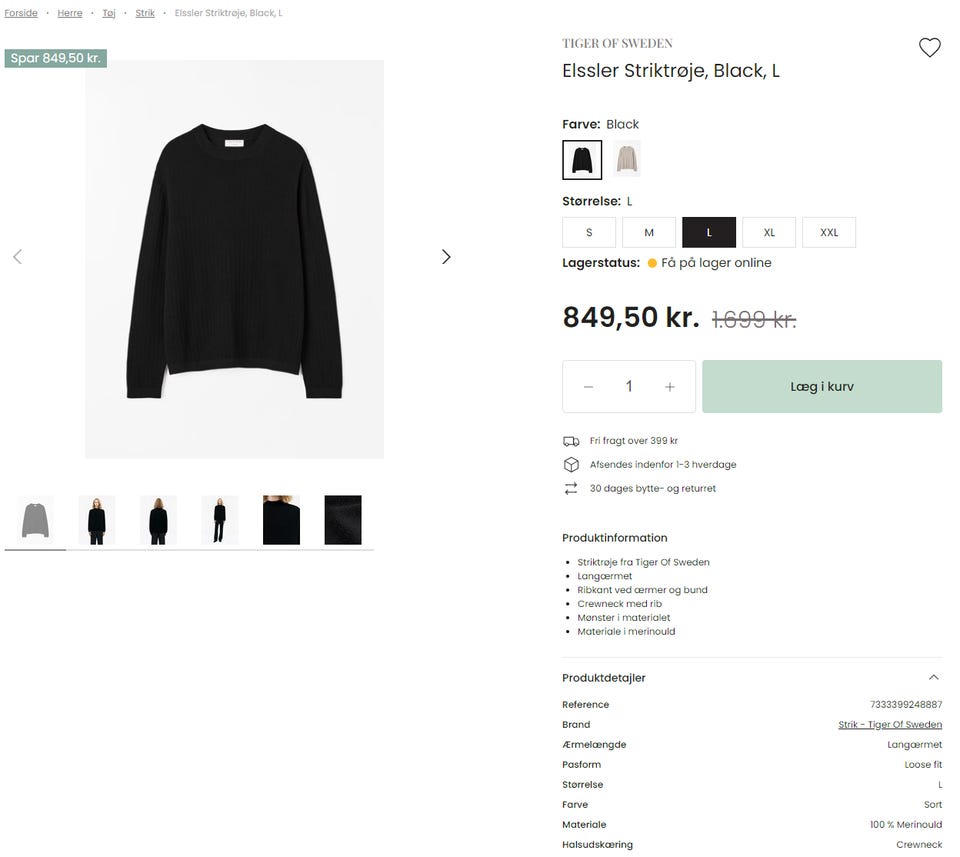The image size is (960, 857).
Task: Choose the beige color swatch
Action: pyautogui.click(x=627, y=159)
